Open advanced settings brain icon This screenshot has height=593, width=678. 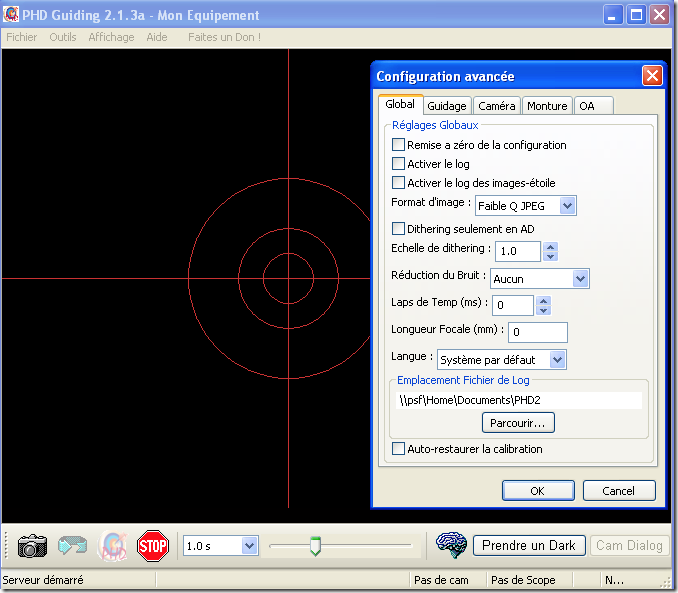(x=451, y=545)
